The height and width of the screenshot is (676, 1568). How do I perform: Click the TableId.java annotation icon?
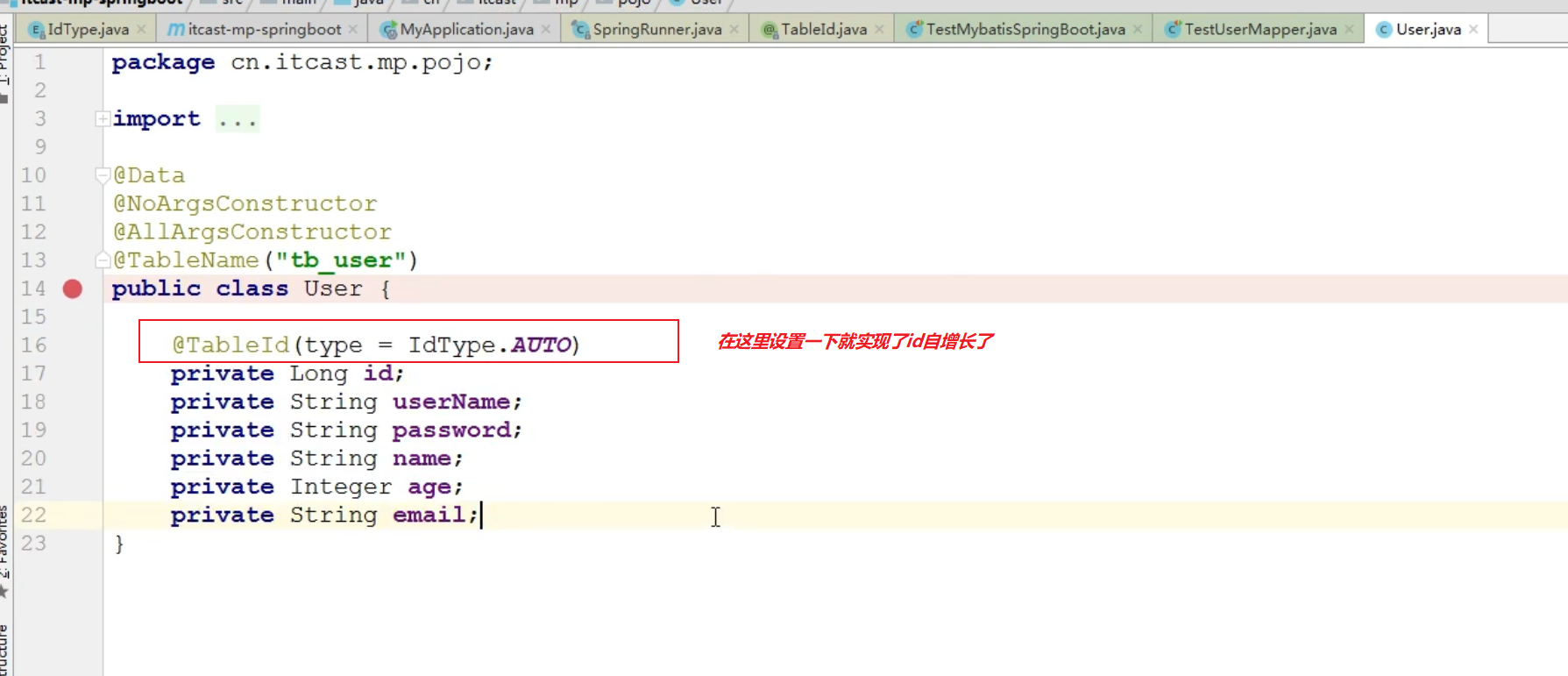click(770, 30)
